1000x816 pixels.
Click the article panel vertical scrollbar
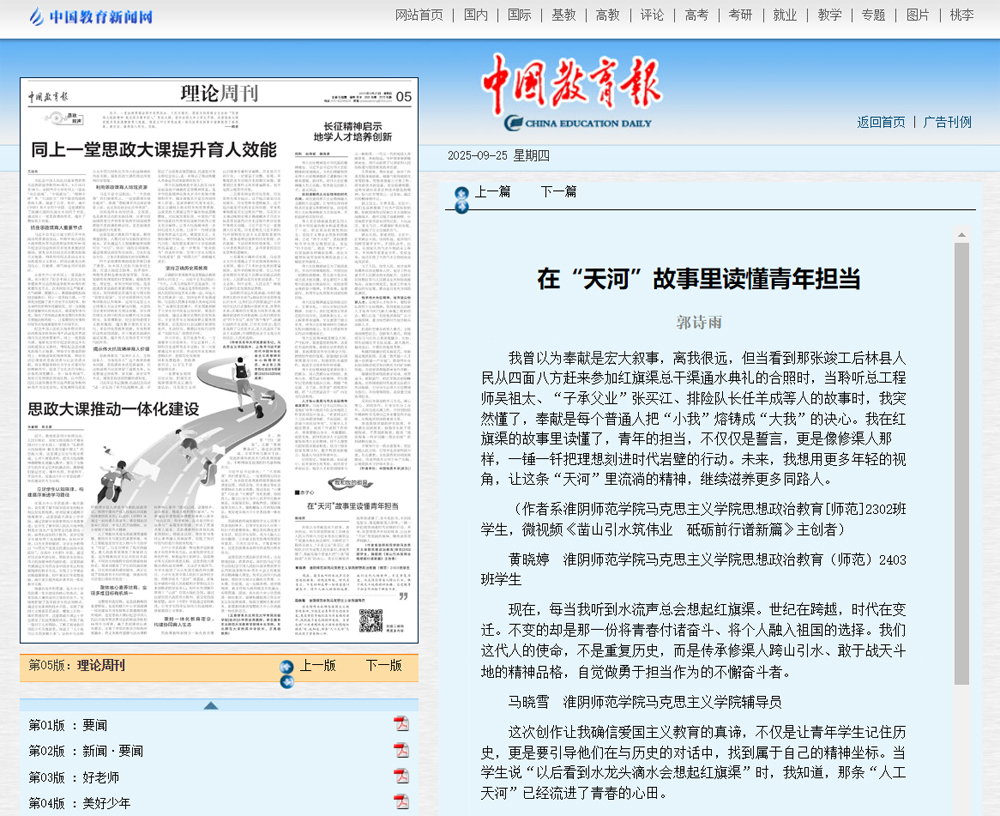961,460
